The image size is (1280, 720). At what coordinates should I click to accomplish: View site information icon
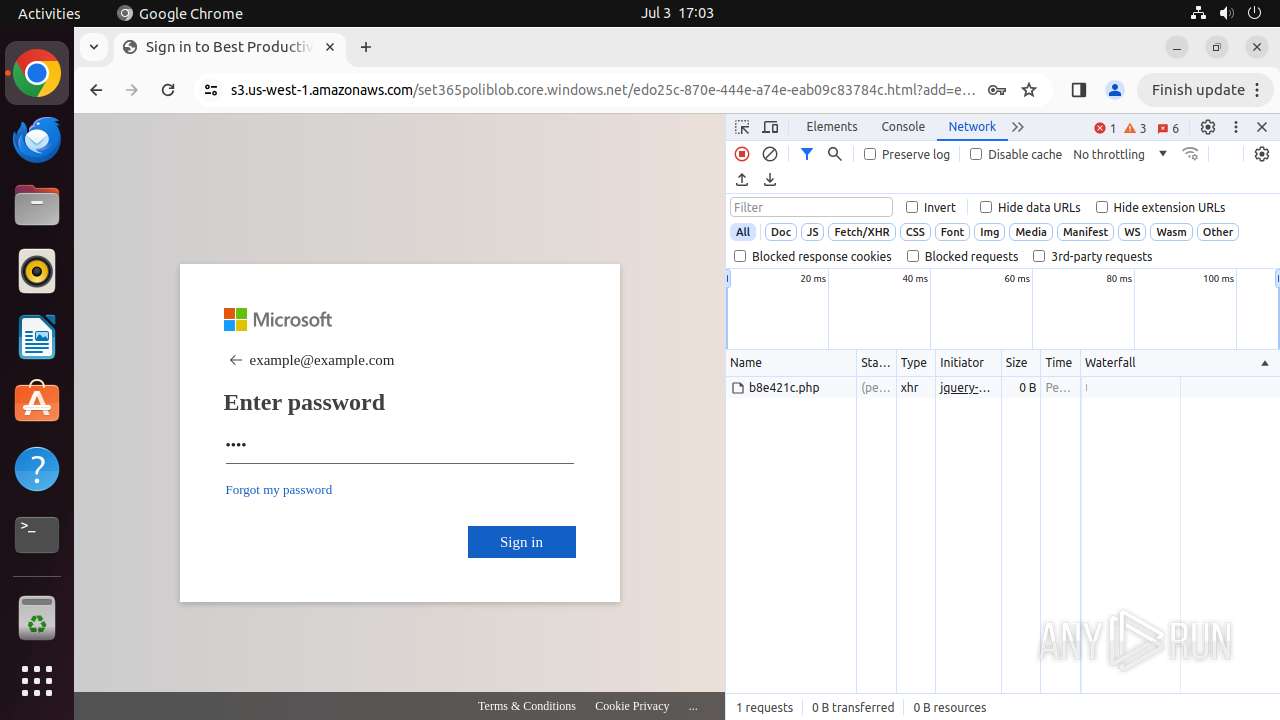pos(210,90)
